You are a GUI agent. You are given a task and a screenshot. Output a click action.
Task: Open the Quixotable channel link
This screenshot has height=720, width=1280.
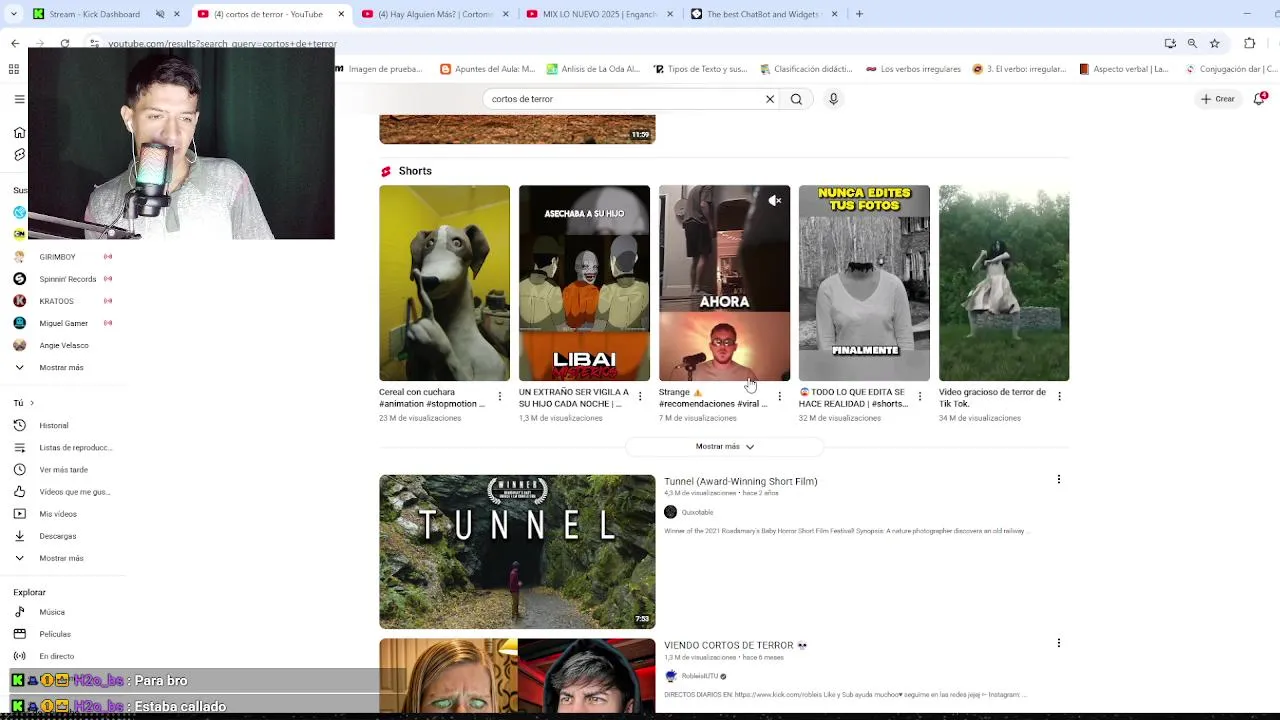(x=697, y=512)
